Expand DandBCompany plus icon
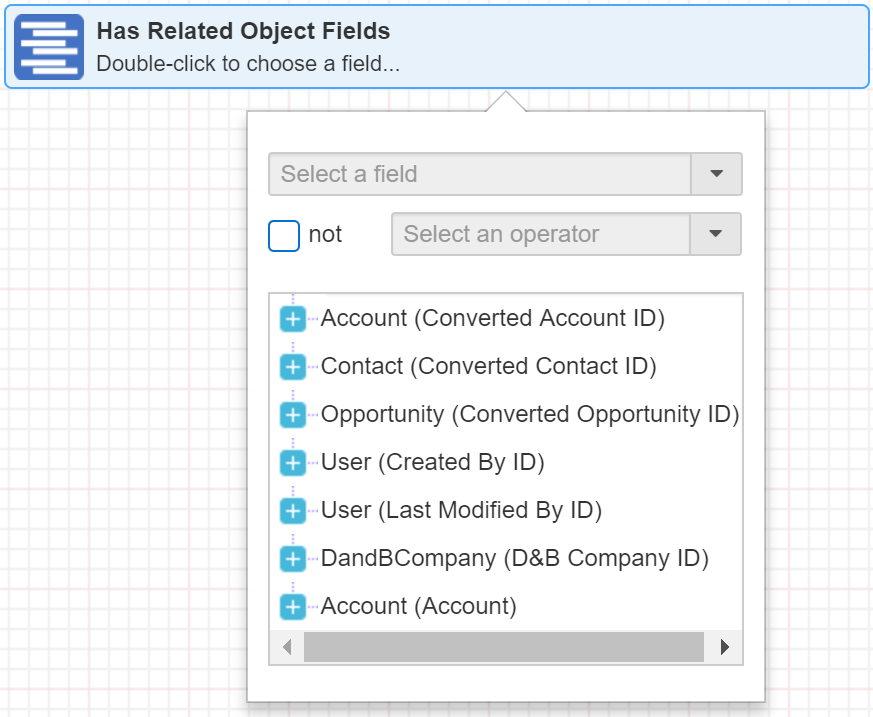The width and height of the screenshot is (873, 717). pyautogui.click(x=292, y=559)
